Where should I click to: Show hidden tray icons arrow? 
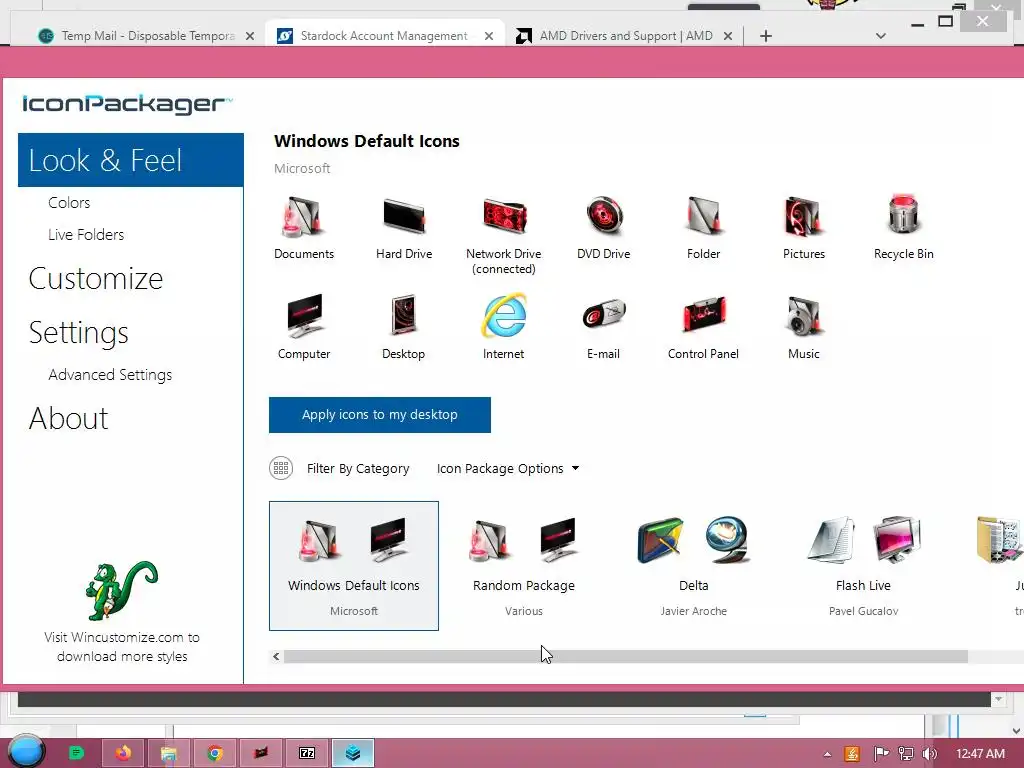coord(827,754)
